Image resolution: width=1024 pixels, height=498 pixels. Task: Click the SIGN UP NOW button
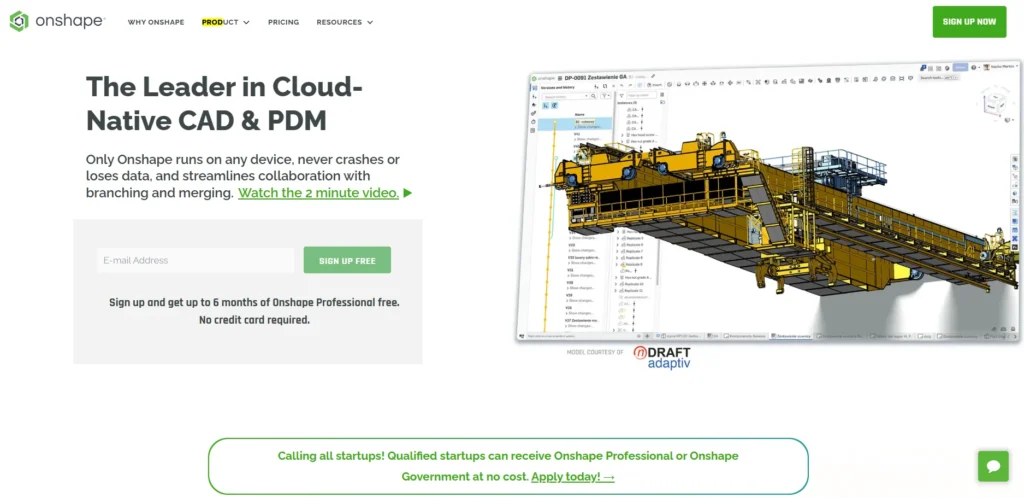tap(969, 22)
